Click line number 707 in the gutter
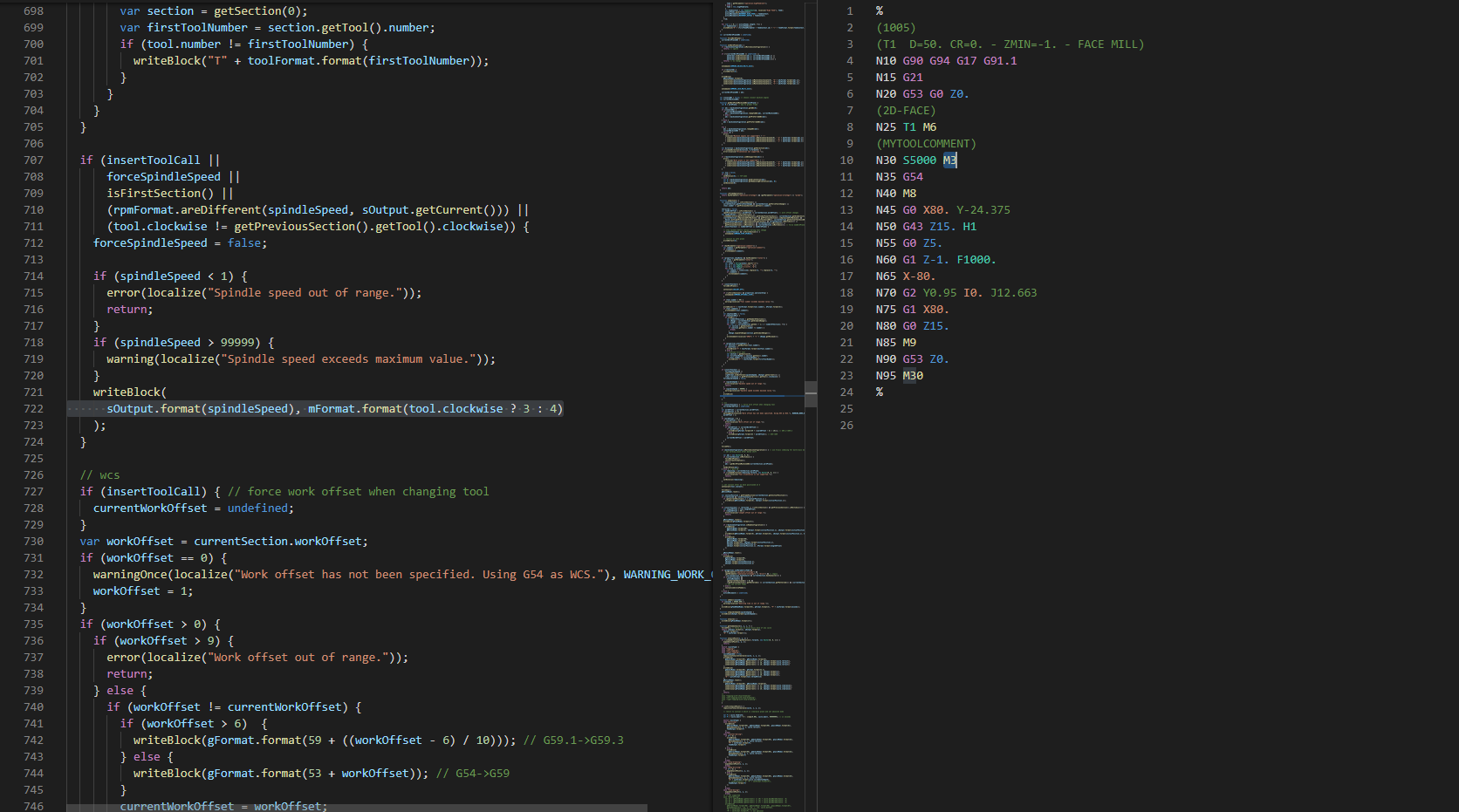The height and width of the screenshot is (812, 1459). tap(33, 160)
